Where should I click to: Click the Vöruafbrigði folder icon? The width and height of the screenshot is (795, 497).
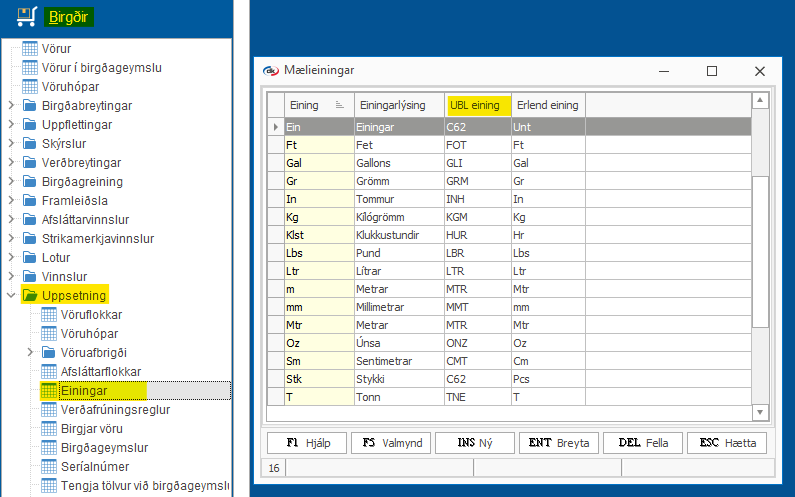point(49,353)
